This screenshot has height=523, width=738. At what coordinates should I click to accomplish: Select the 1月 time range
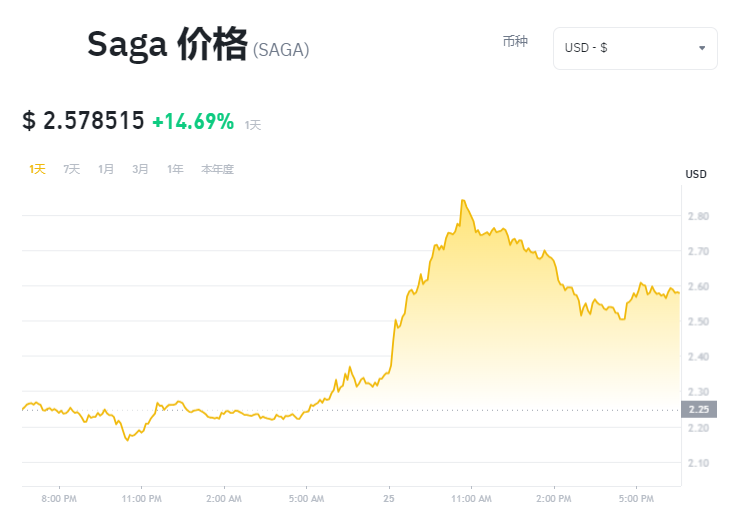106,169
